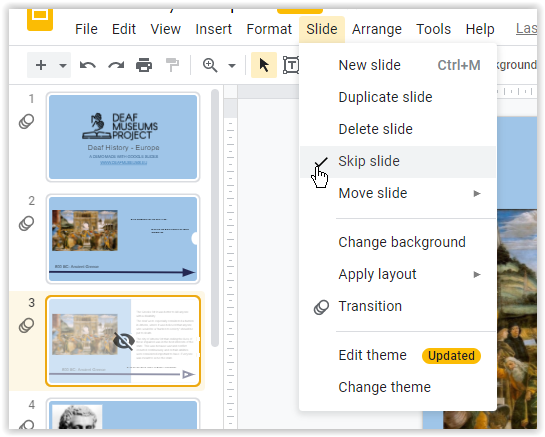Choose Change theme from the menu
The image size is (545, 437).
coord(398,387)
